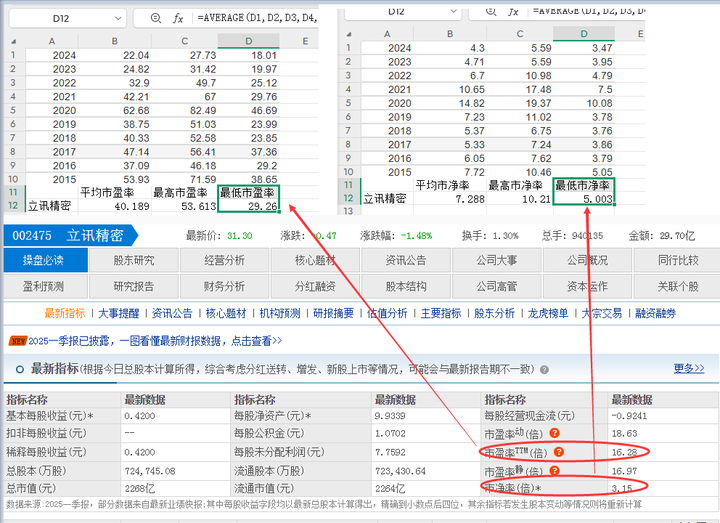
Task: Select cell value 29.26 in the 市盈率 sheet
Action: click(x=248, y=206)
